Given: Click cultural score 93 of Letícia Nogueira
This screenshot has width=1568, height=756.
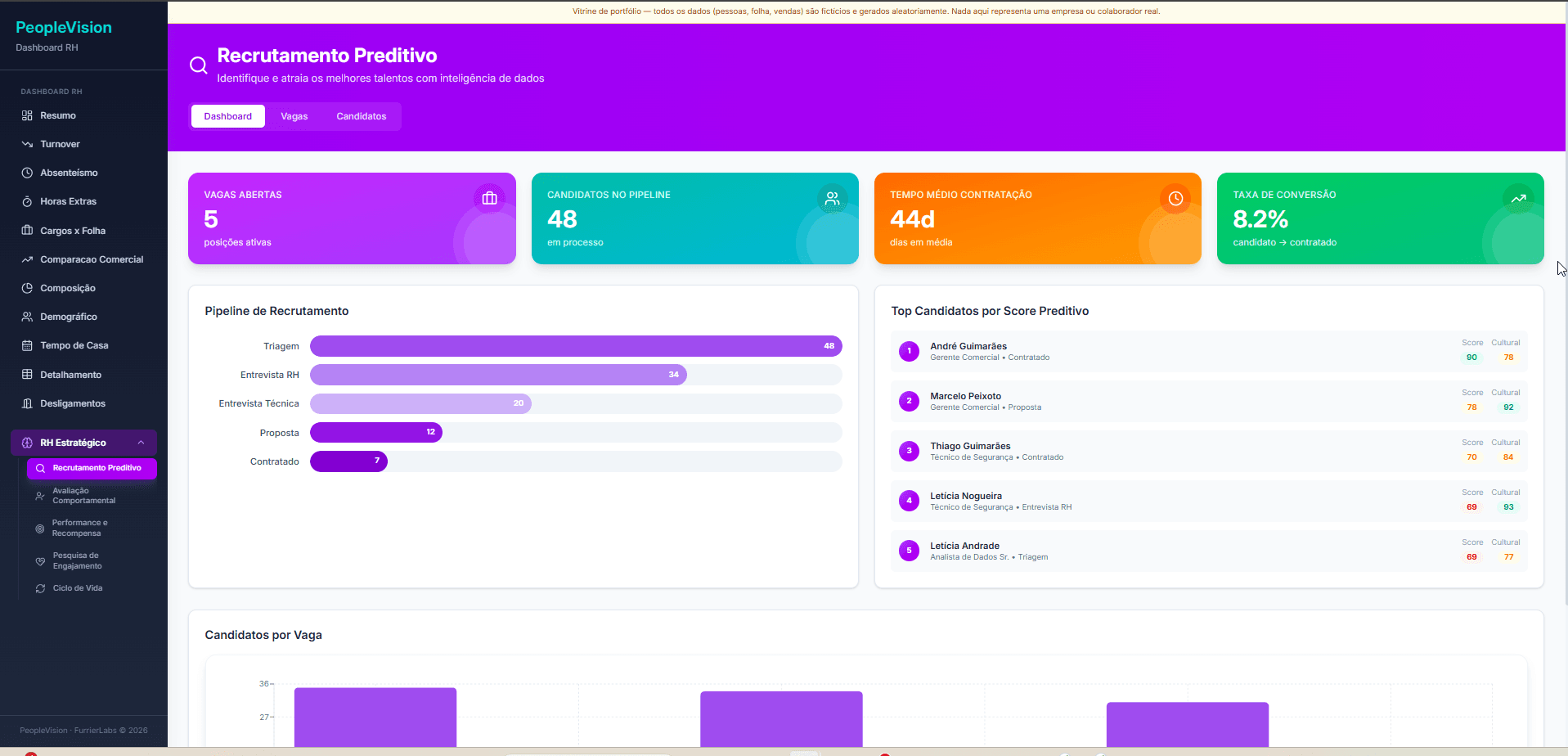Looking at the screenshot, I should [x=1508, y=507].
